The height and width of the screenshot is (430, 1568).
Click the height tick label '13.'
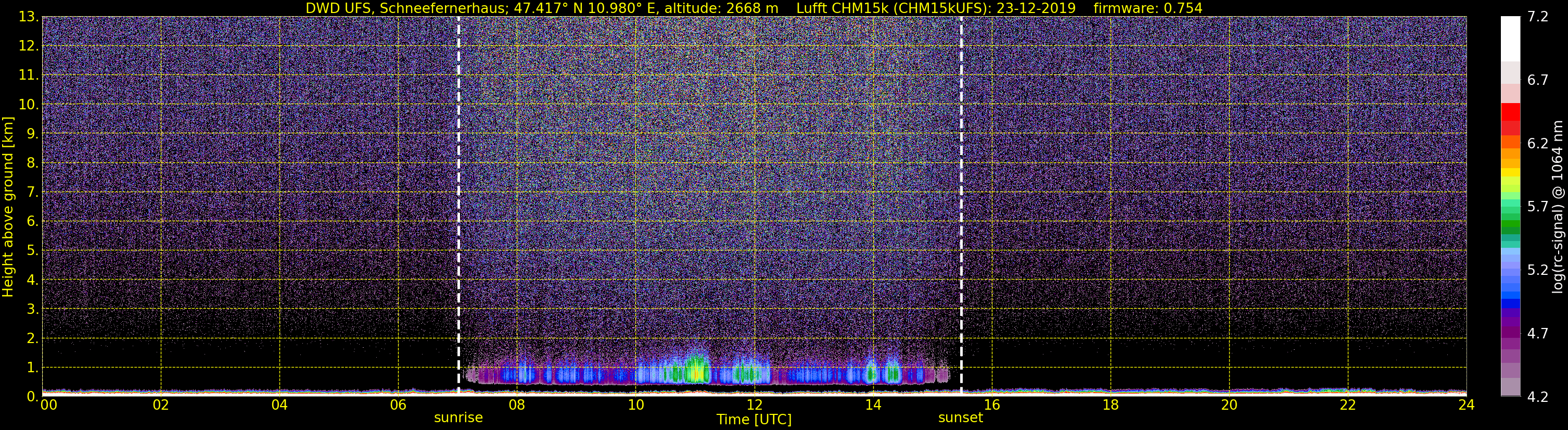point(29,17)
